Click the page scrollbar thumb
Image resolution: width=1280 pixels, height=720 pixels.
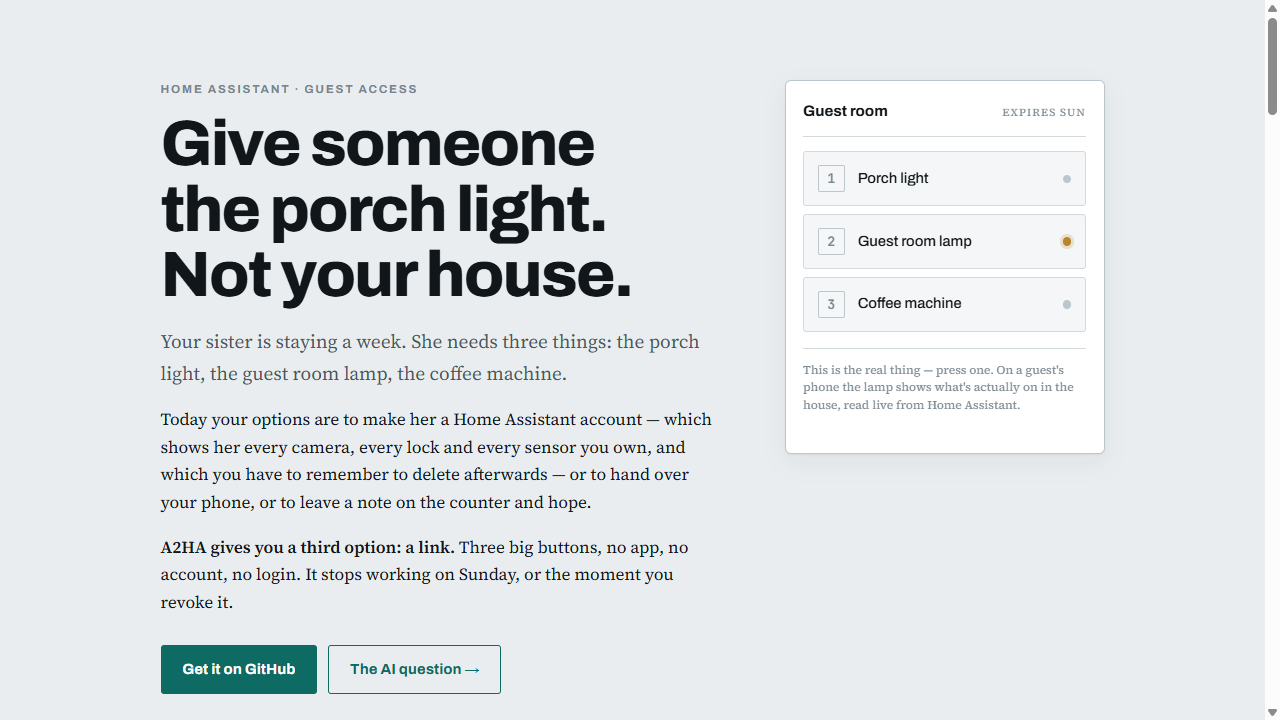point(1272,65)
